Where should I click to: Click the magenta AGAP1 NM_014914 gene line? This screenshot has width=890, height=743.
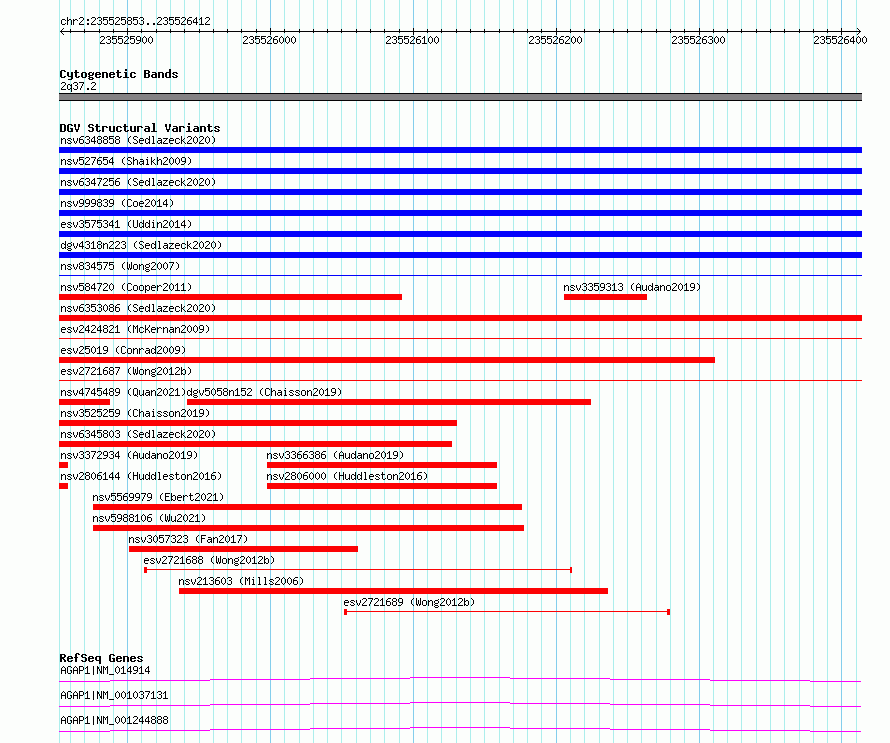tap(460, 679)
